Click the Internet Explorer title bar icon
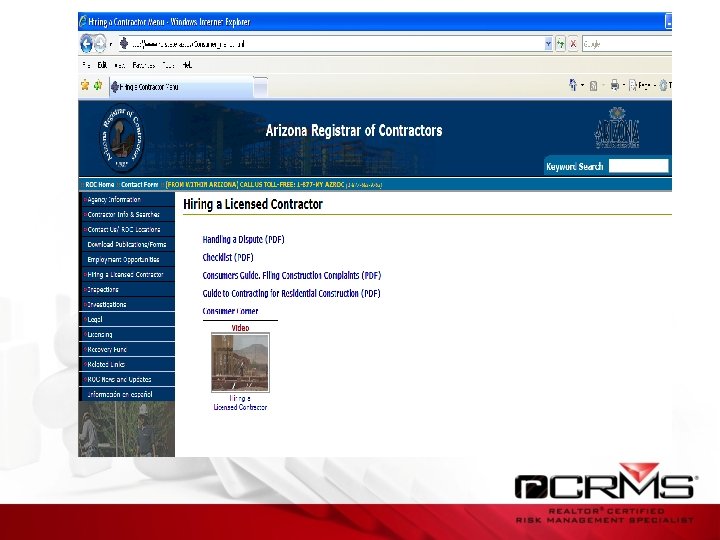720x540 pixels. [x=83, y=22]
